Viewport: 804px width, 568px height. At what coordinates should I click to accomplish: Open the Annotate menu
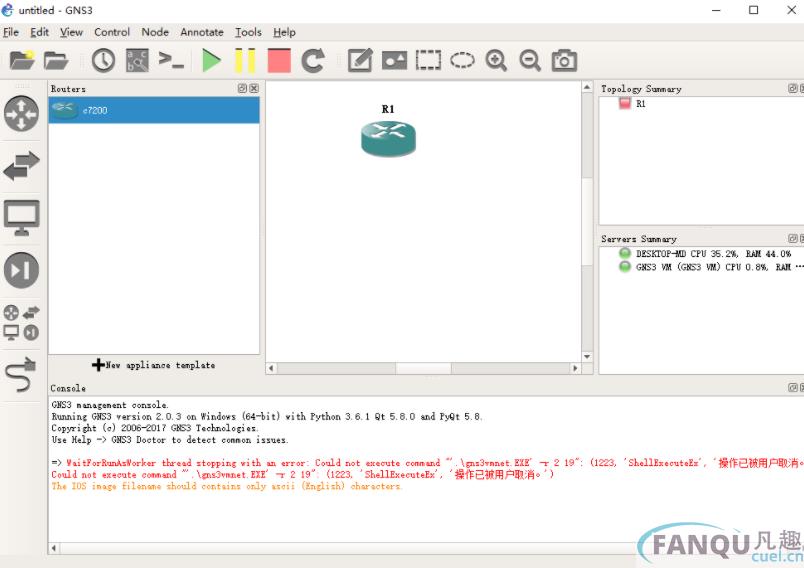[x=202, y=32]
